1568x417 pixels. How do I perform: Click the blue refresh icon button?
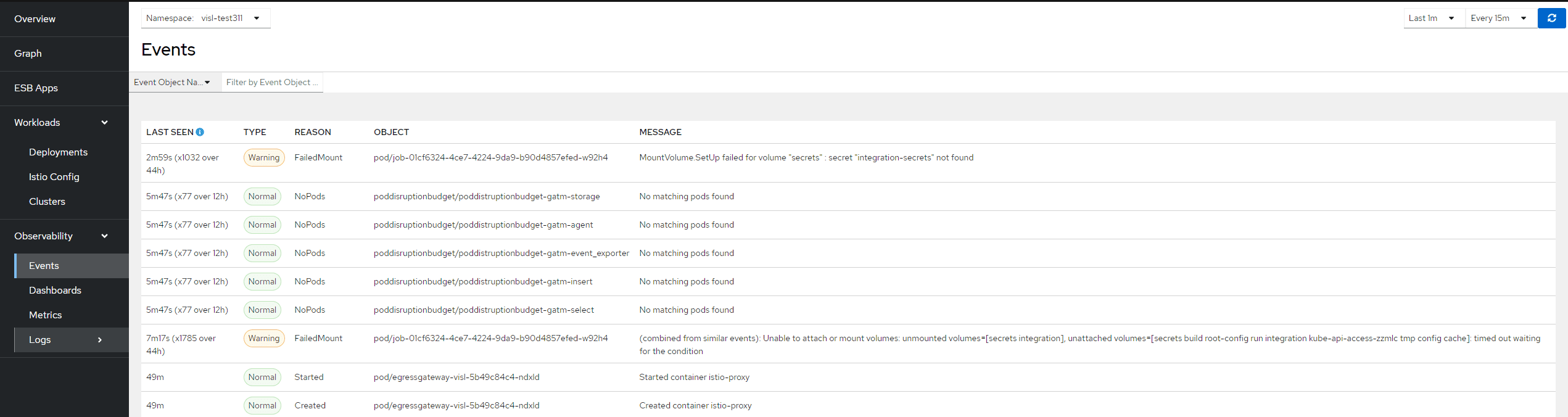(x=1551, y=19)
